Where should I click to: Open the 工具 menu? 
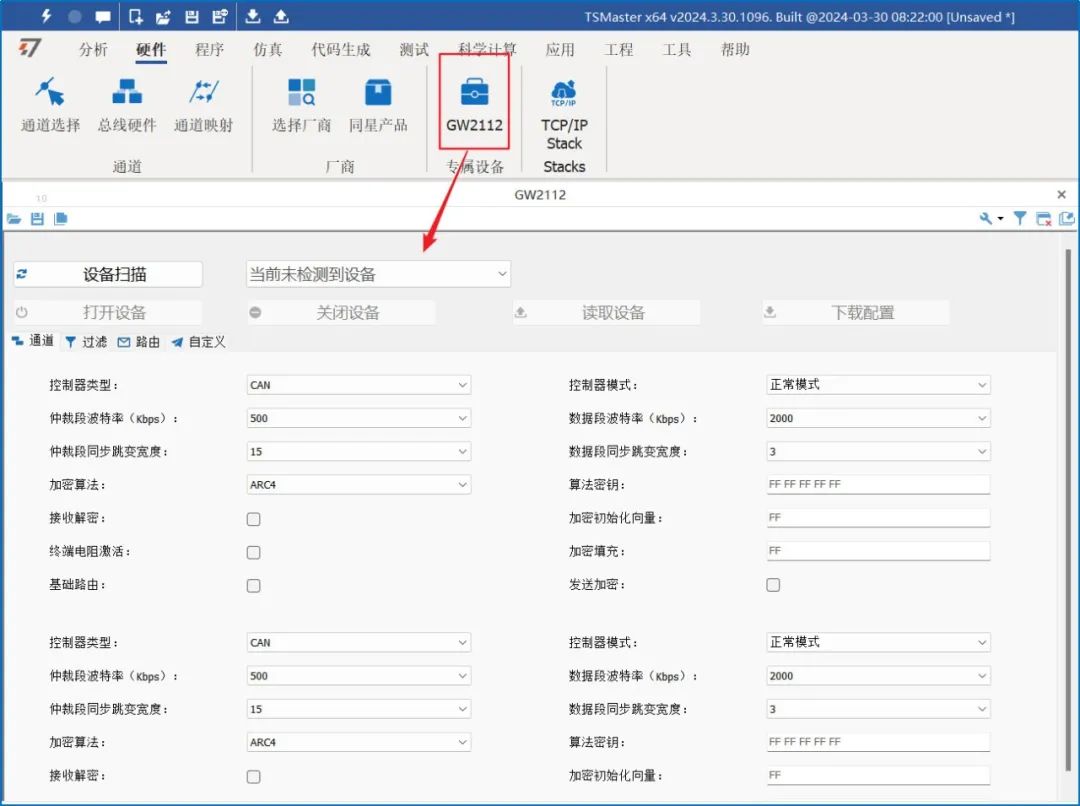(x=676, y=49)
